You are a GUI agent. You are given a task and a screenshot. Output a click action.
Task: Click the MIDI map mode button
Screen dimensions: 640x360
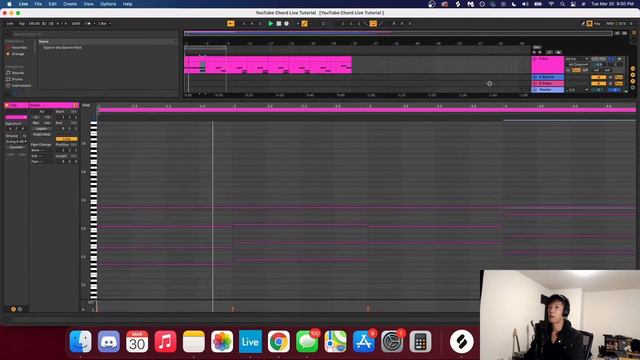tap(610, 24)
